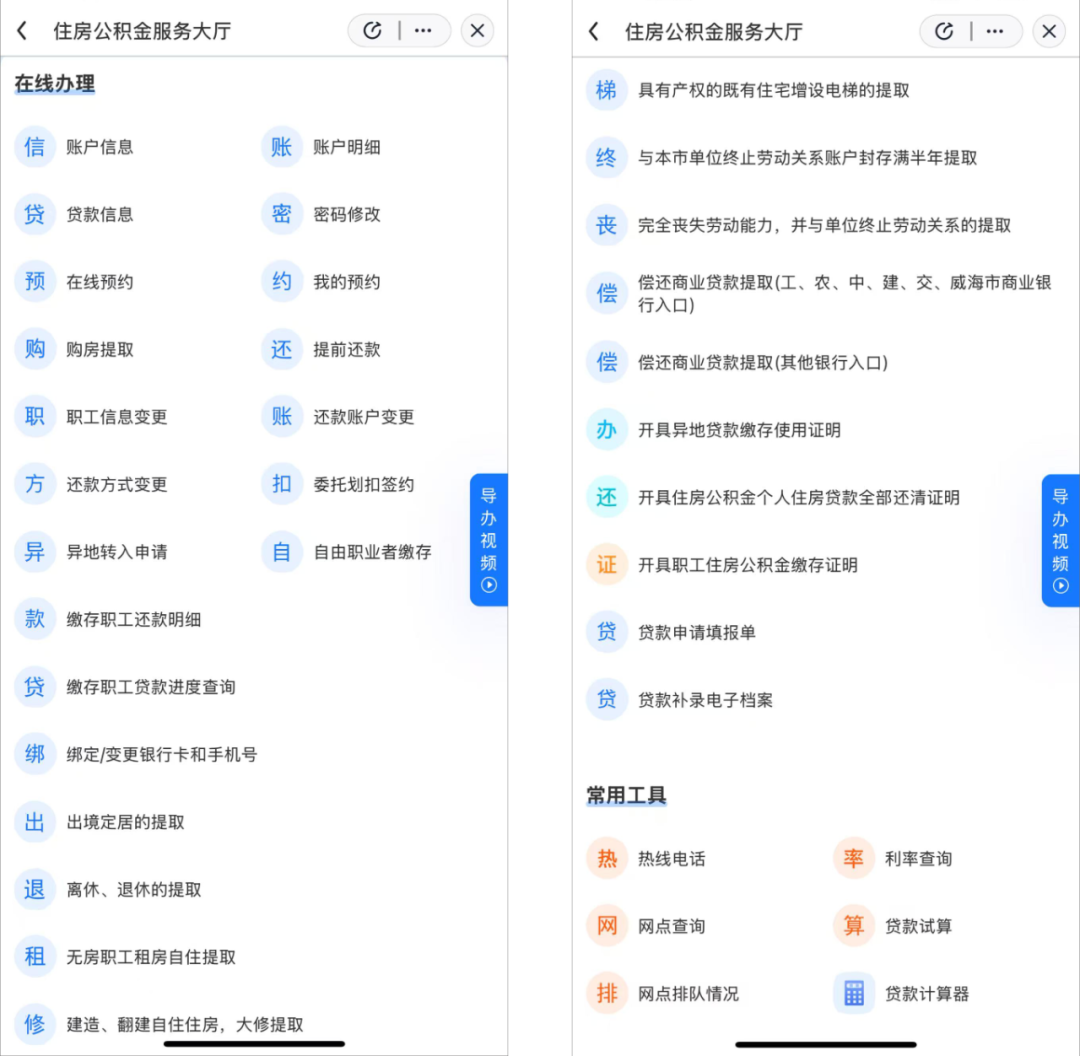Viewport: 1080px width, 1056px height.
Task: Tap the 证 orange certificate icon
Action: (x=606, y=565)
